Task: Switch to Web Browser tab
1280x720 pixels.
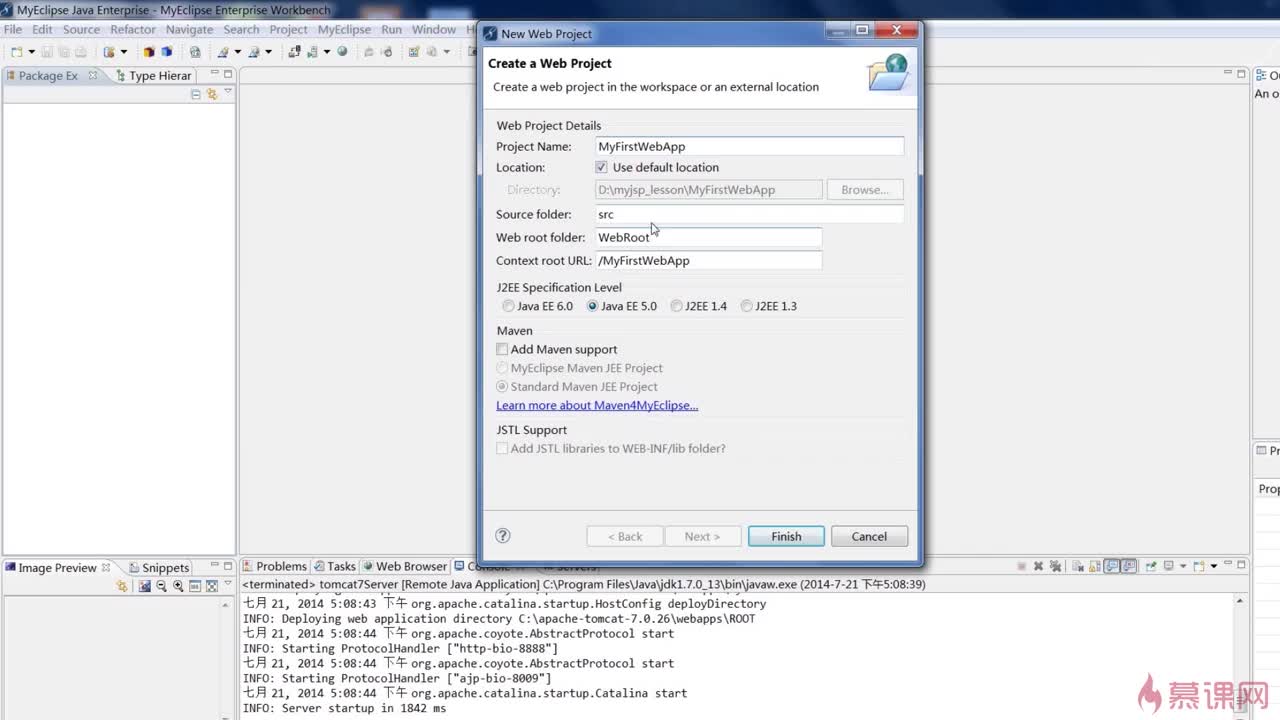Action: point(405,566)
